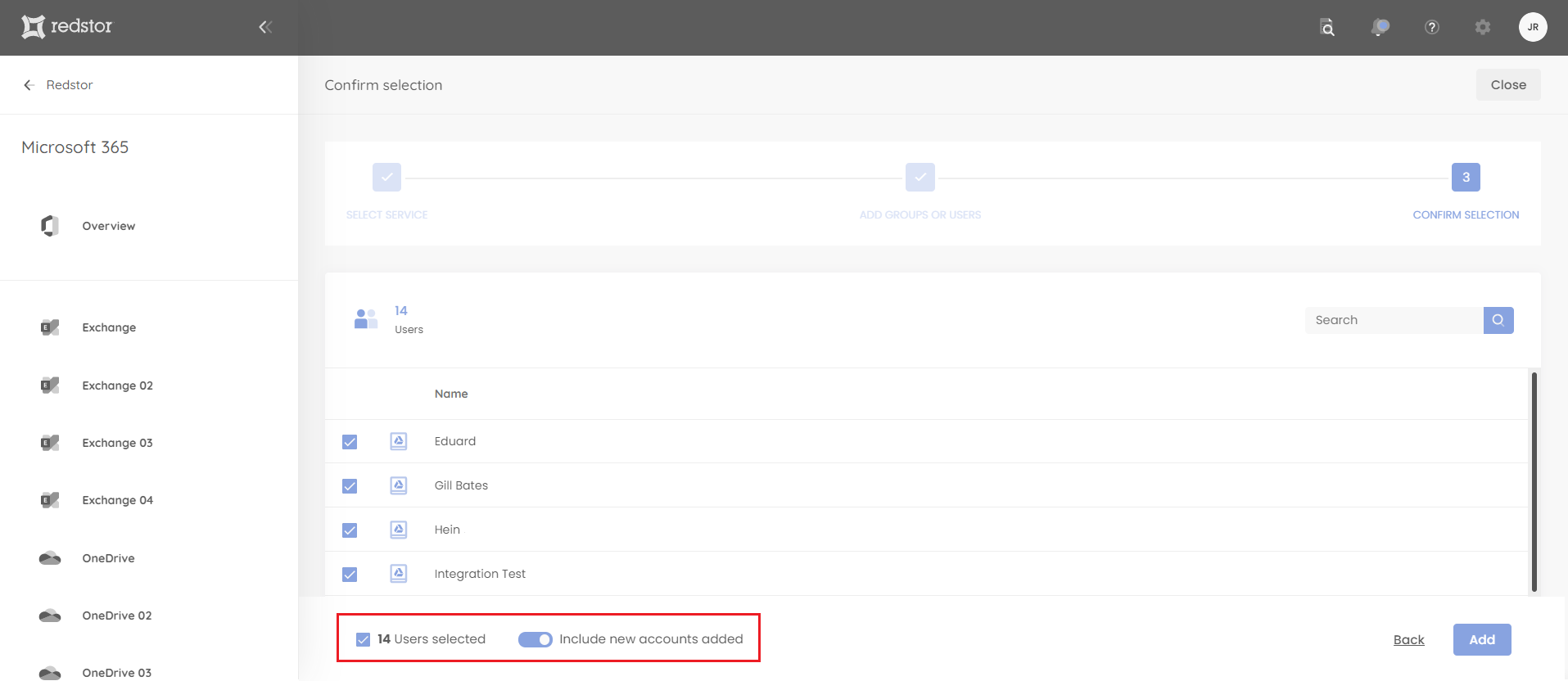The image size is (1568, 690).
Task: Uncheck the Gill Bates checkbox
Action: [350, 486]
